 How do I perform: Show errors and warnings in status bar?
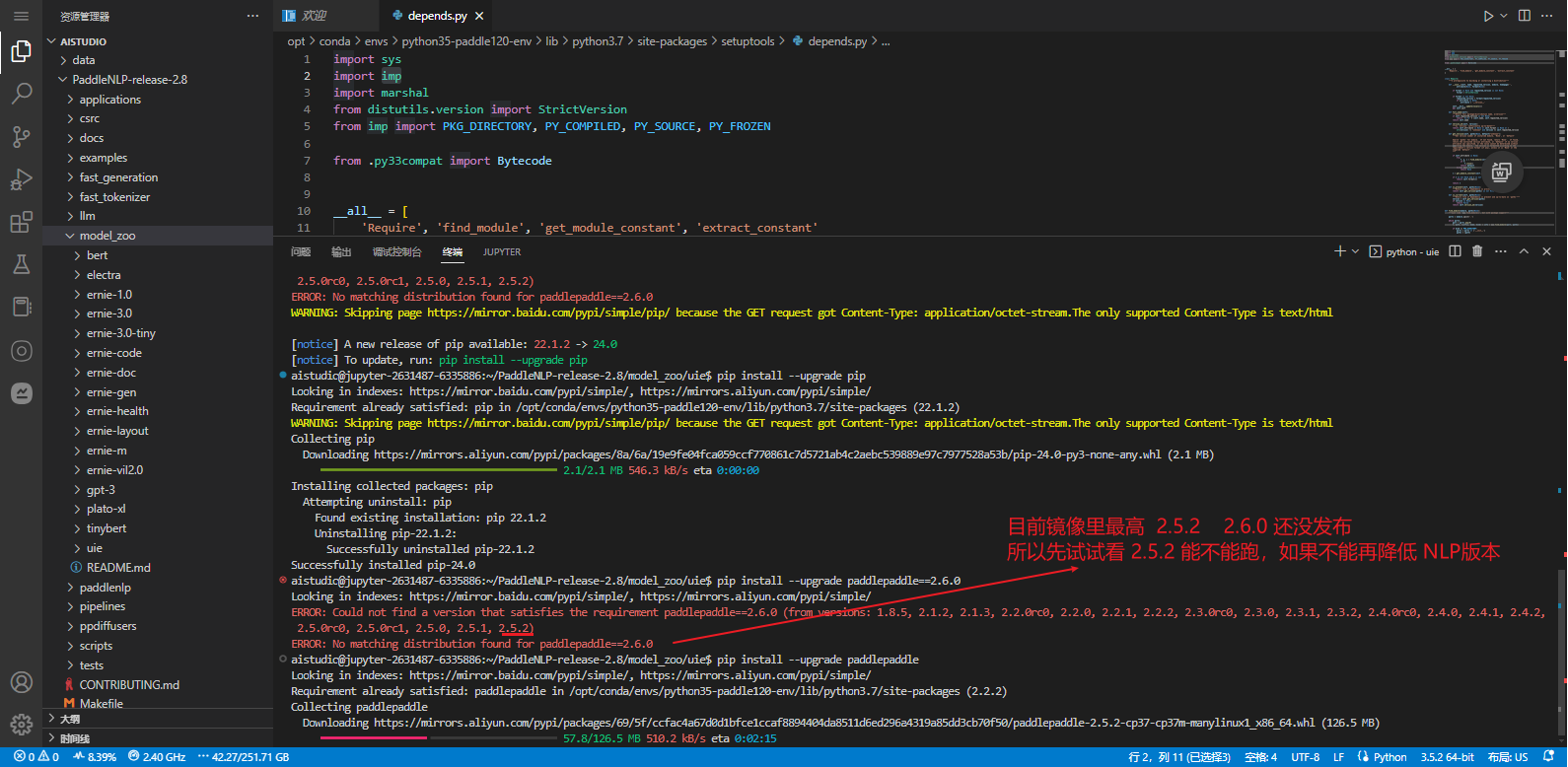click(x=36, y=757)
